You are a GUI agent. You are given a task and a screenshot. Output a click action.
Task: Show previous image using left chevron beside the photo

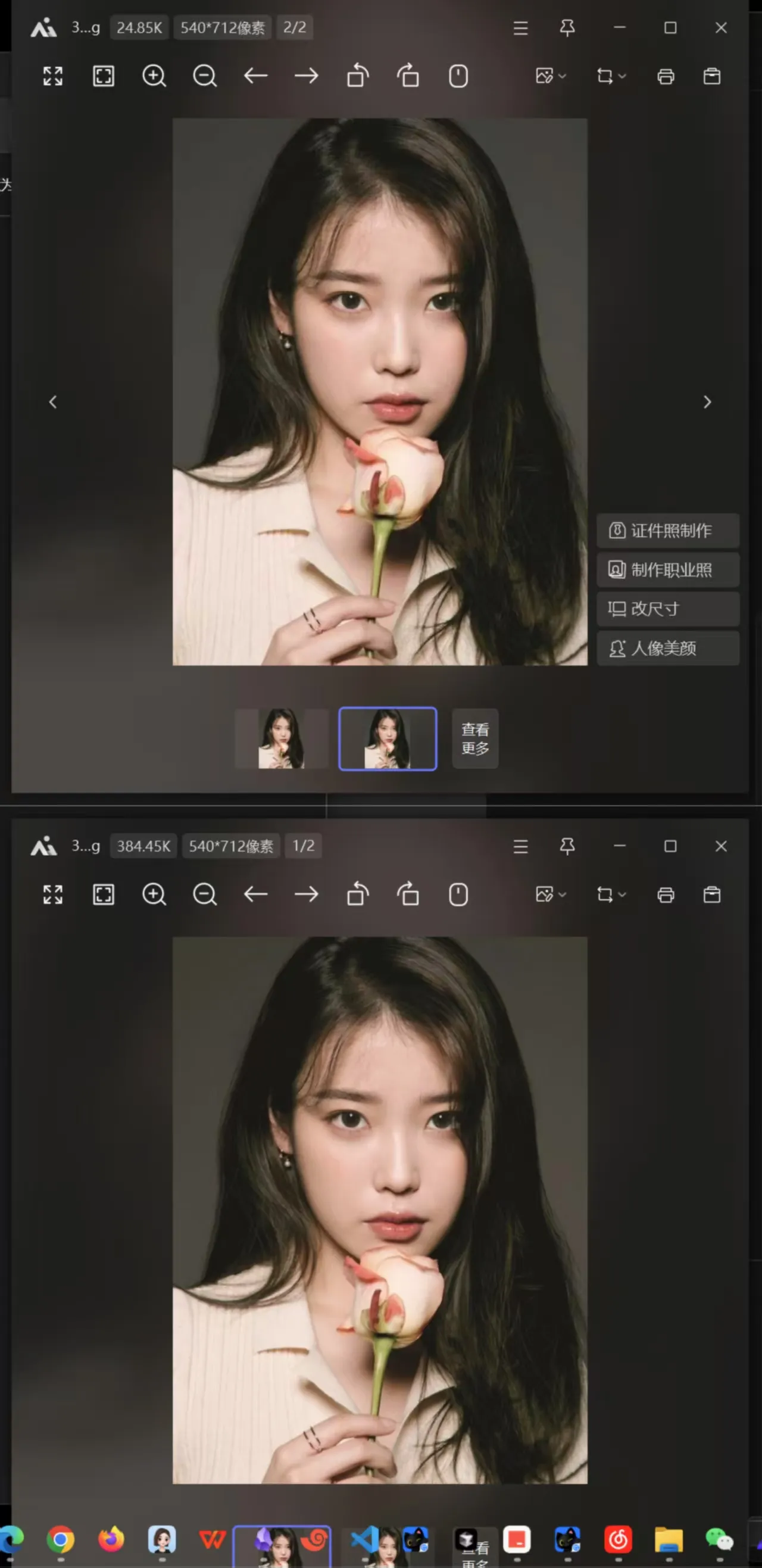(x=53, y=402)
